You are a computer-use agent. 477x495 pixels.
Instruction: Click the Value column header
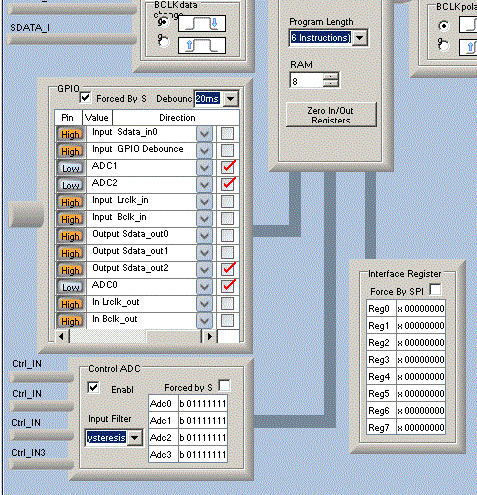97,118
